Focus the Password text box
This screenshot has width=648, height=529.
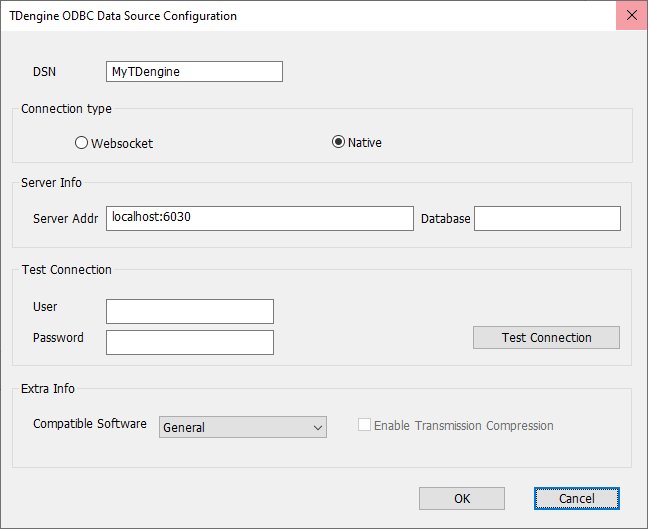190,343
